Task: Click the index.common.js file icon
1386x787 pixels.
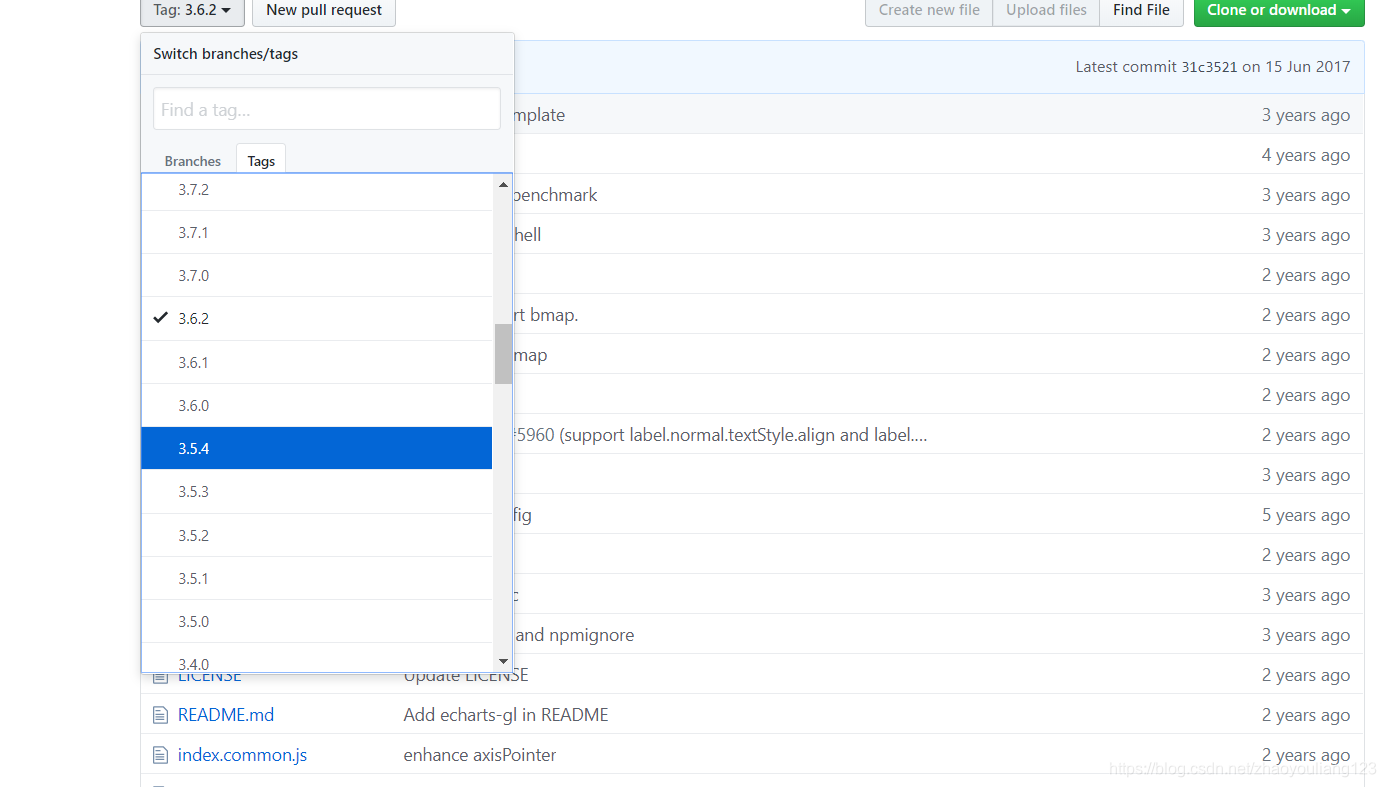Action: point(160,755)
